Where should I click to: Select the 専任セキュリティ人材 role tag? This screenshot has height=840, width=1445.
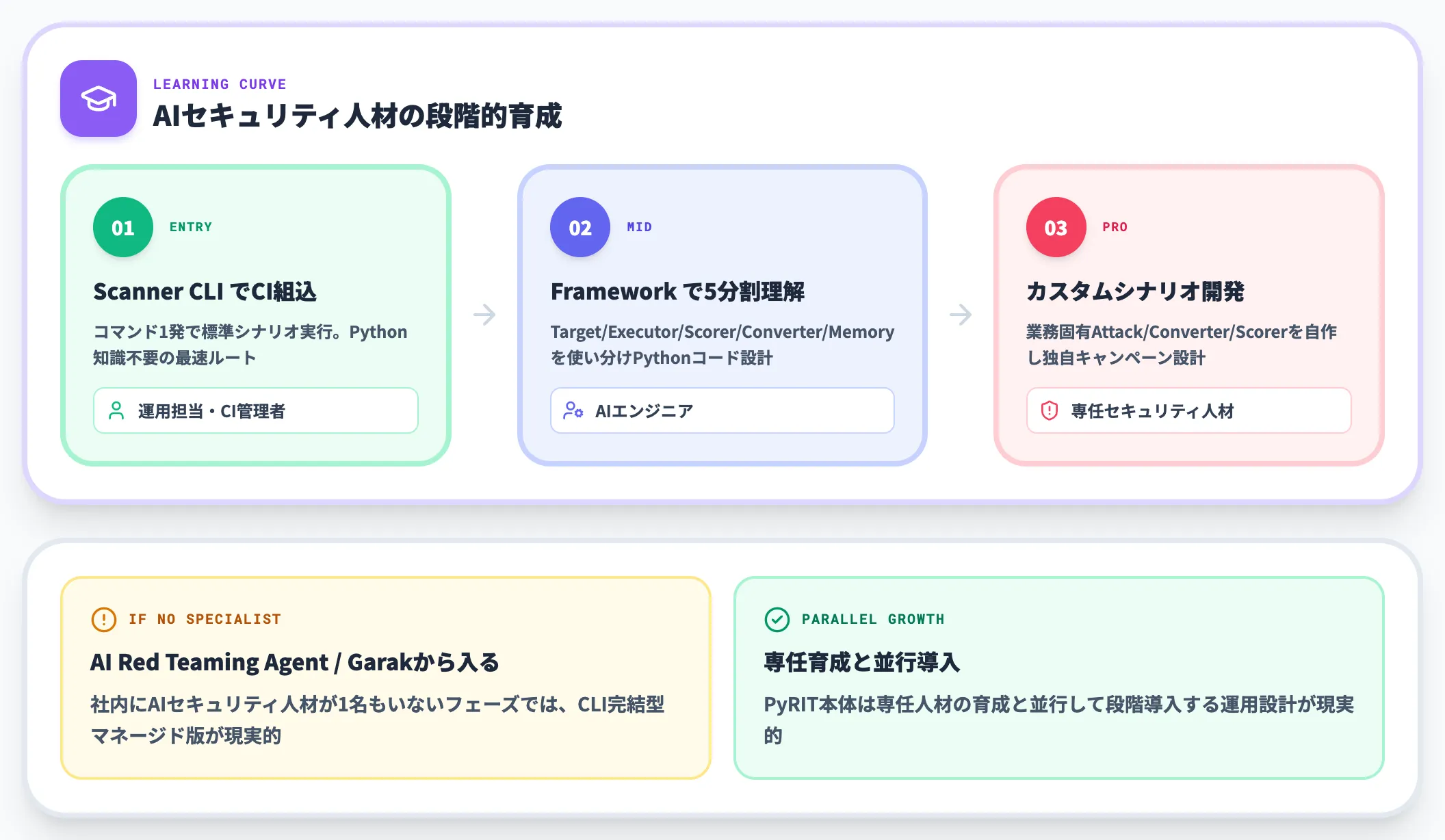(x=1189, y=410)
